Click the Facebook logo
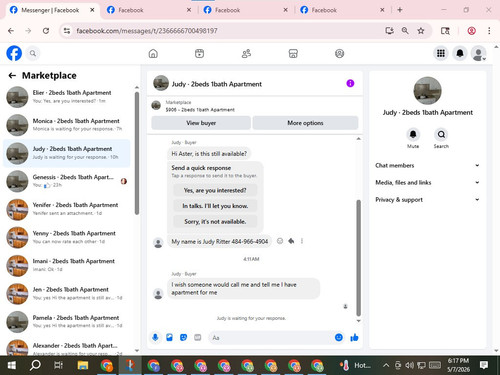Viewport: 500px width, 375px height. (14, 53)
